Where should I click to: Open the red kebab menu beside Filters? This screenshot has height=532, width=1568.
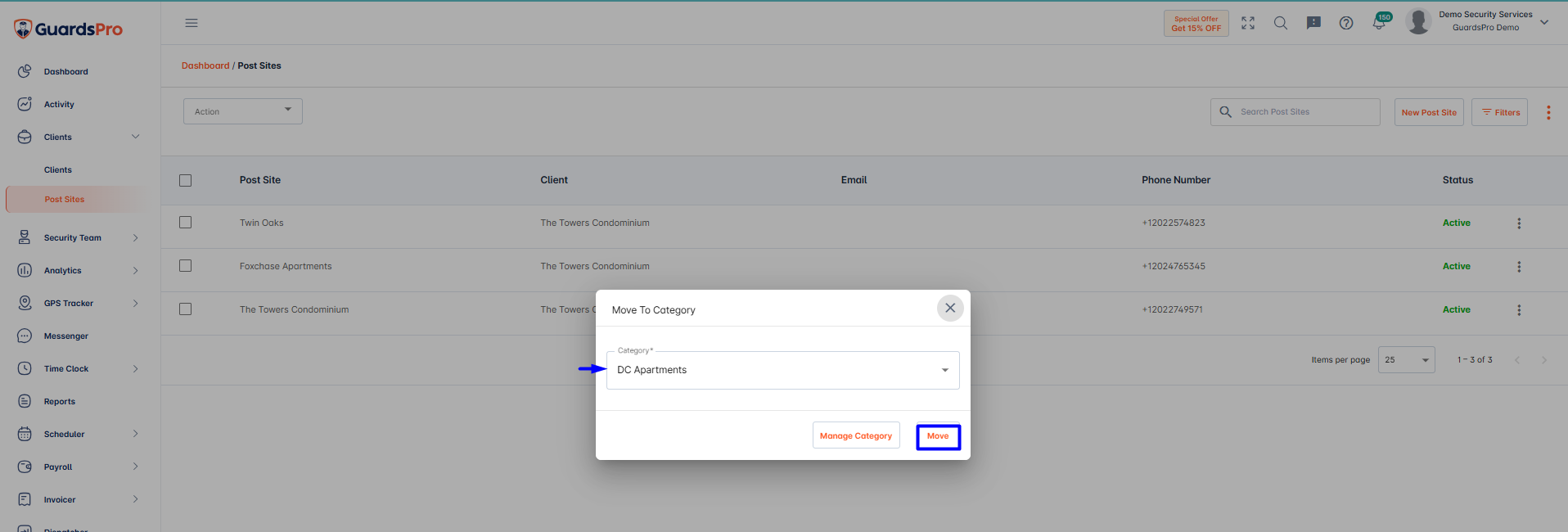[x=1548, y=113]
